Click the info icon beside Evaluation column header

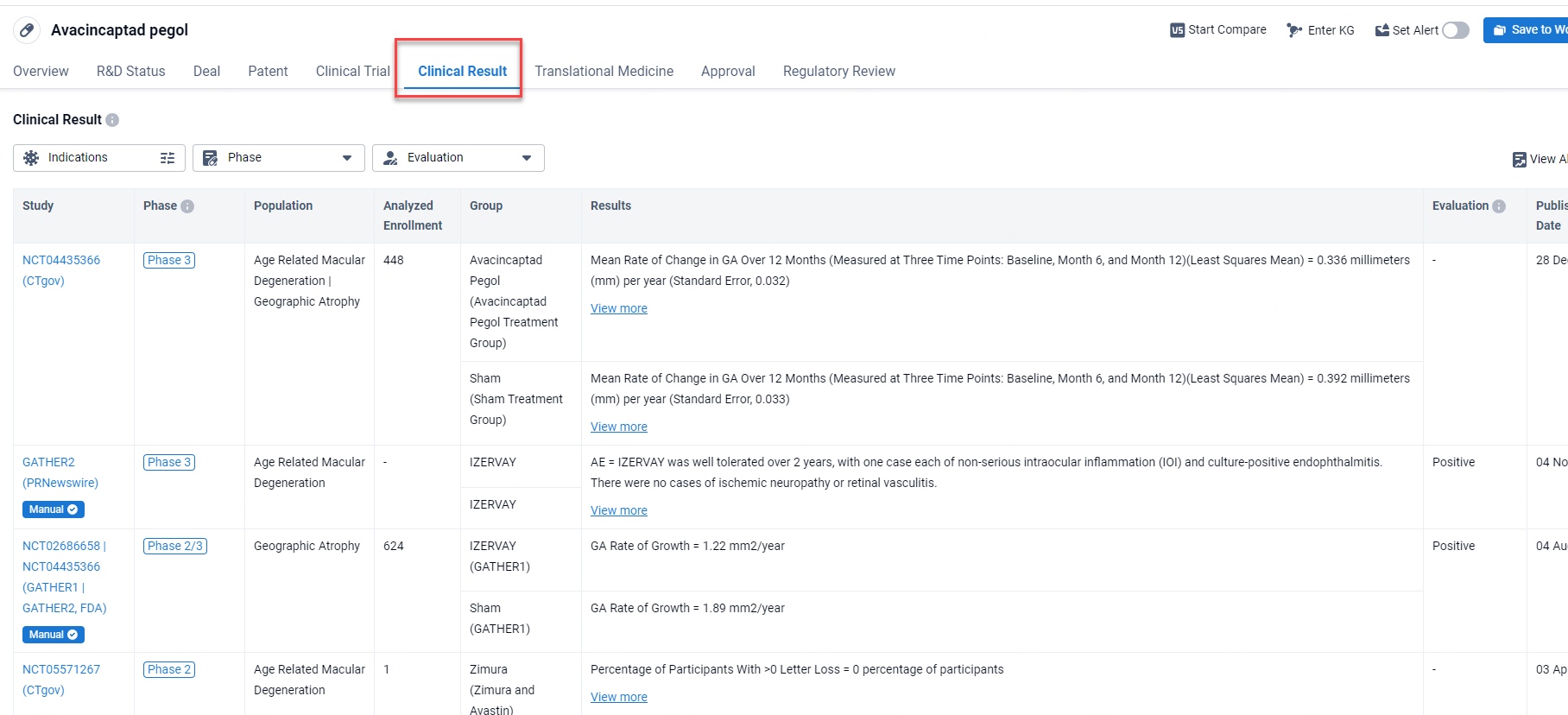1499,206
